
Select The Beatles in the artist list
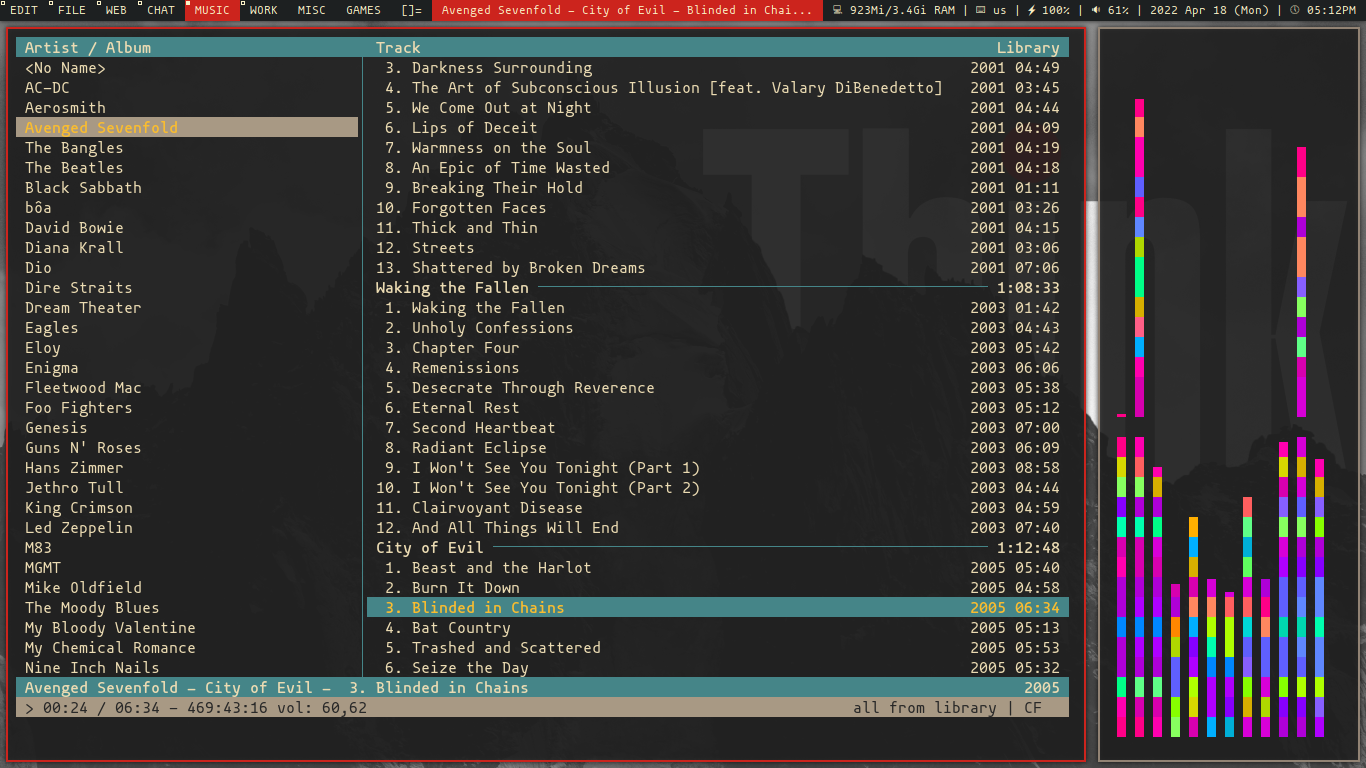coord(187,168)
